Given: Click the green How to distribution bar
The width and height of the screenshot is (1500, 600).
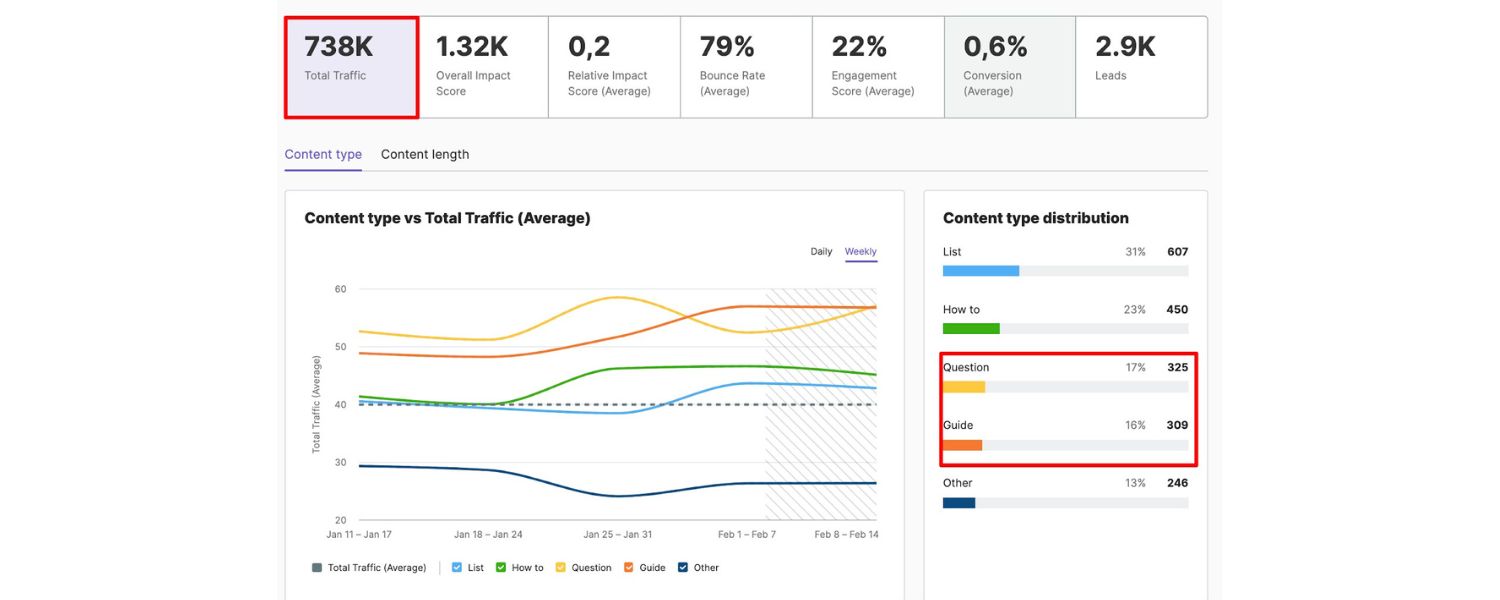Looking at the screenshot, I should (x=971, y=329).
